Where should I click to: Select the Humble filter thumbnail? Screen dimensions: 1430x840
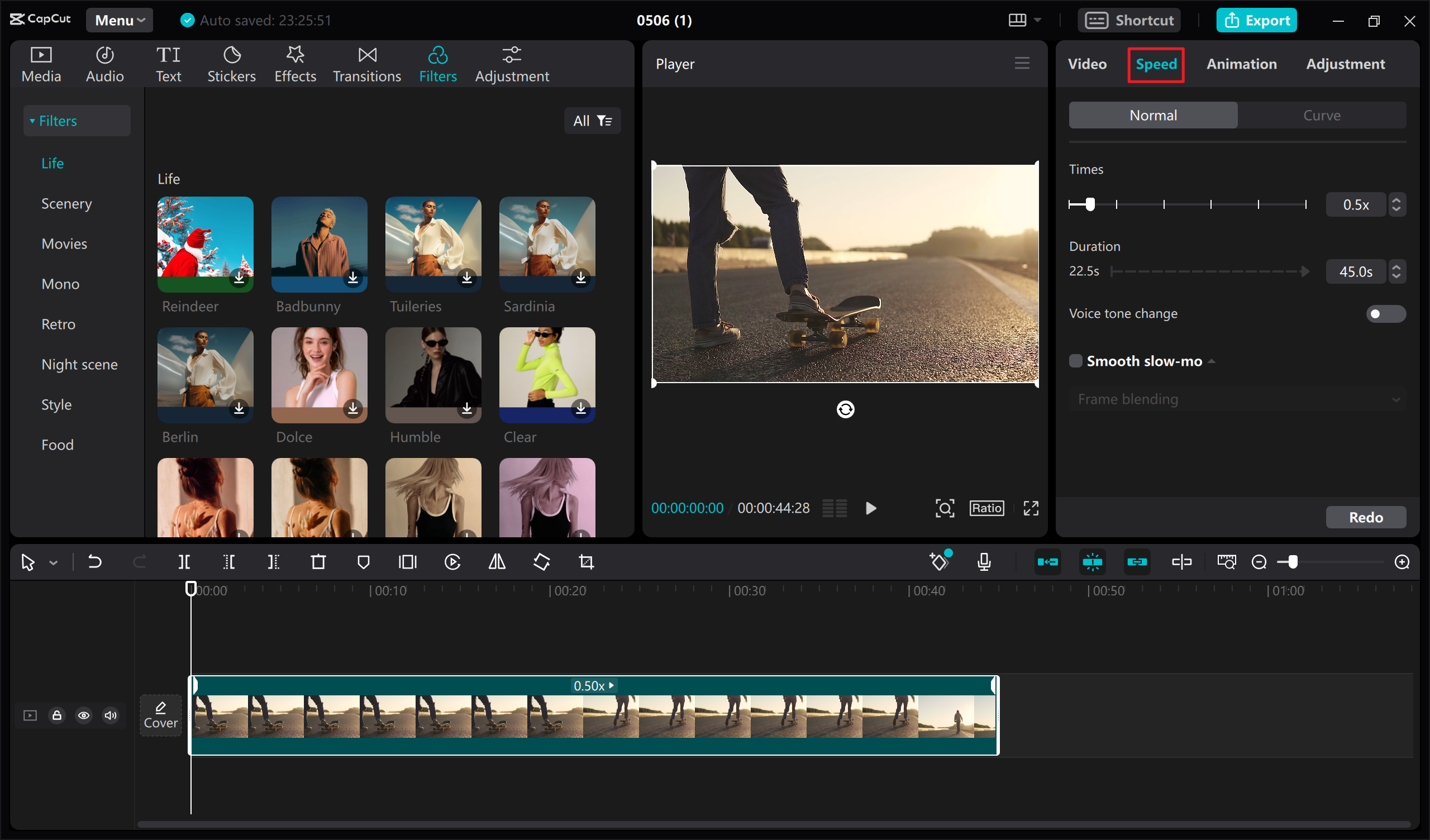click(433, 375)
